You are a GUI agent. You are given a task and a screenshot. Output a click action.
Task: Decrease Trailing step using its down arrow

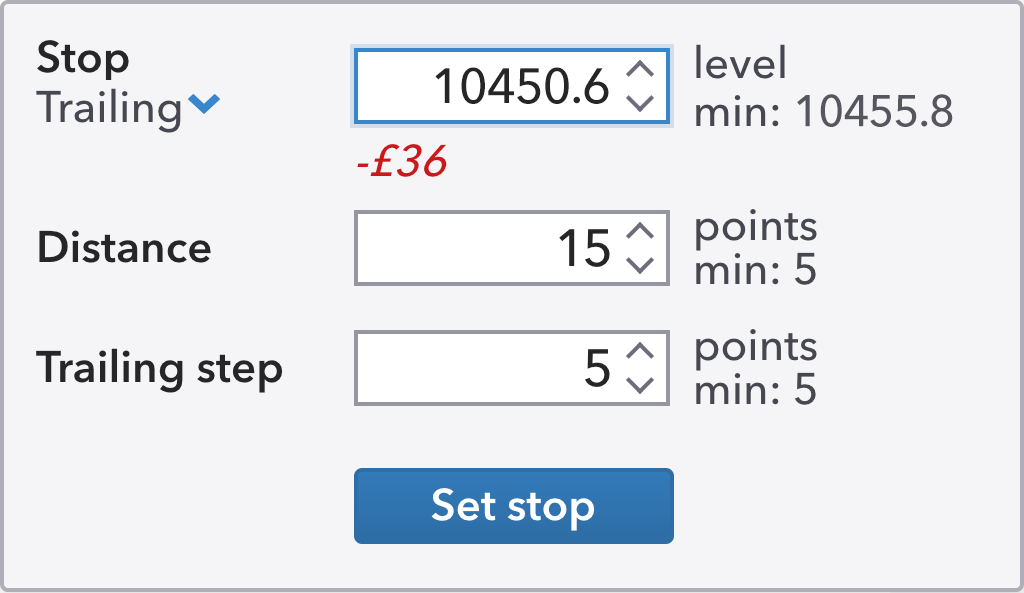[641, 384]
